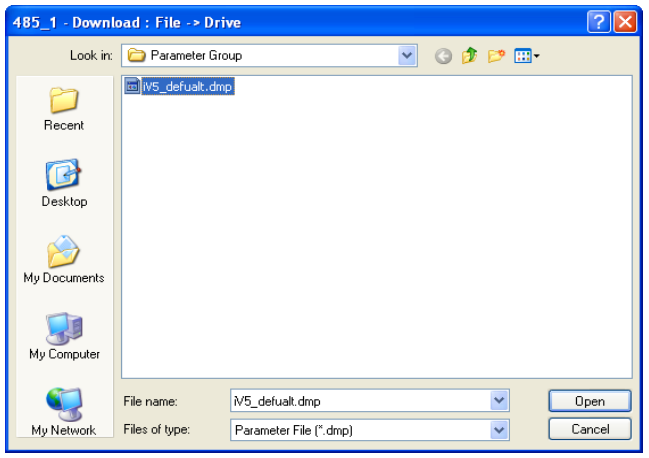Click the title bar question mark Help button
Screen dimensions: 649x458
click(x=599, y=22)
